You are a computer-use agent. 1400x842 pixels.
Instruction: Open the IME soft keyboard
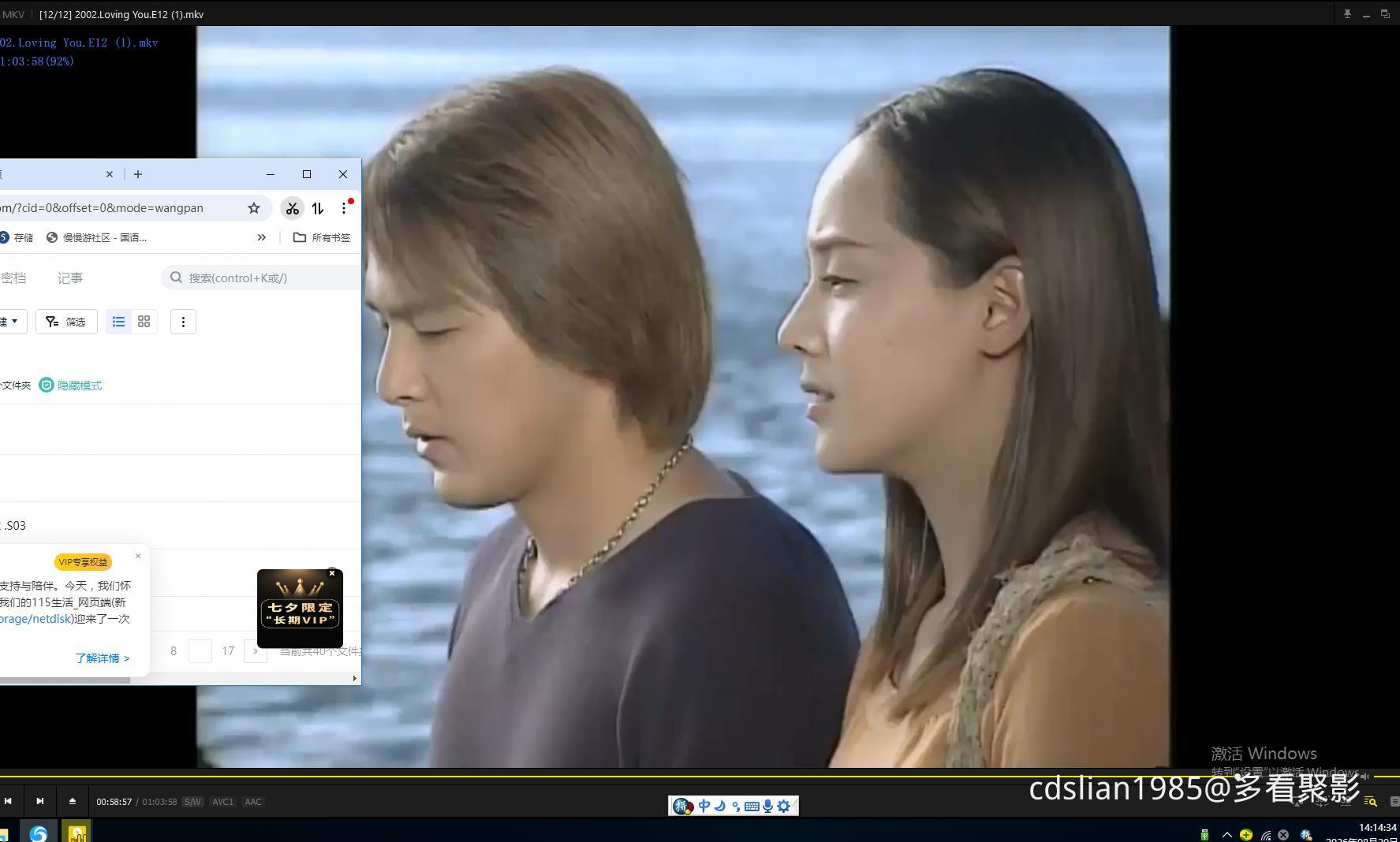(752, 806)
